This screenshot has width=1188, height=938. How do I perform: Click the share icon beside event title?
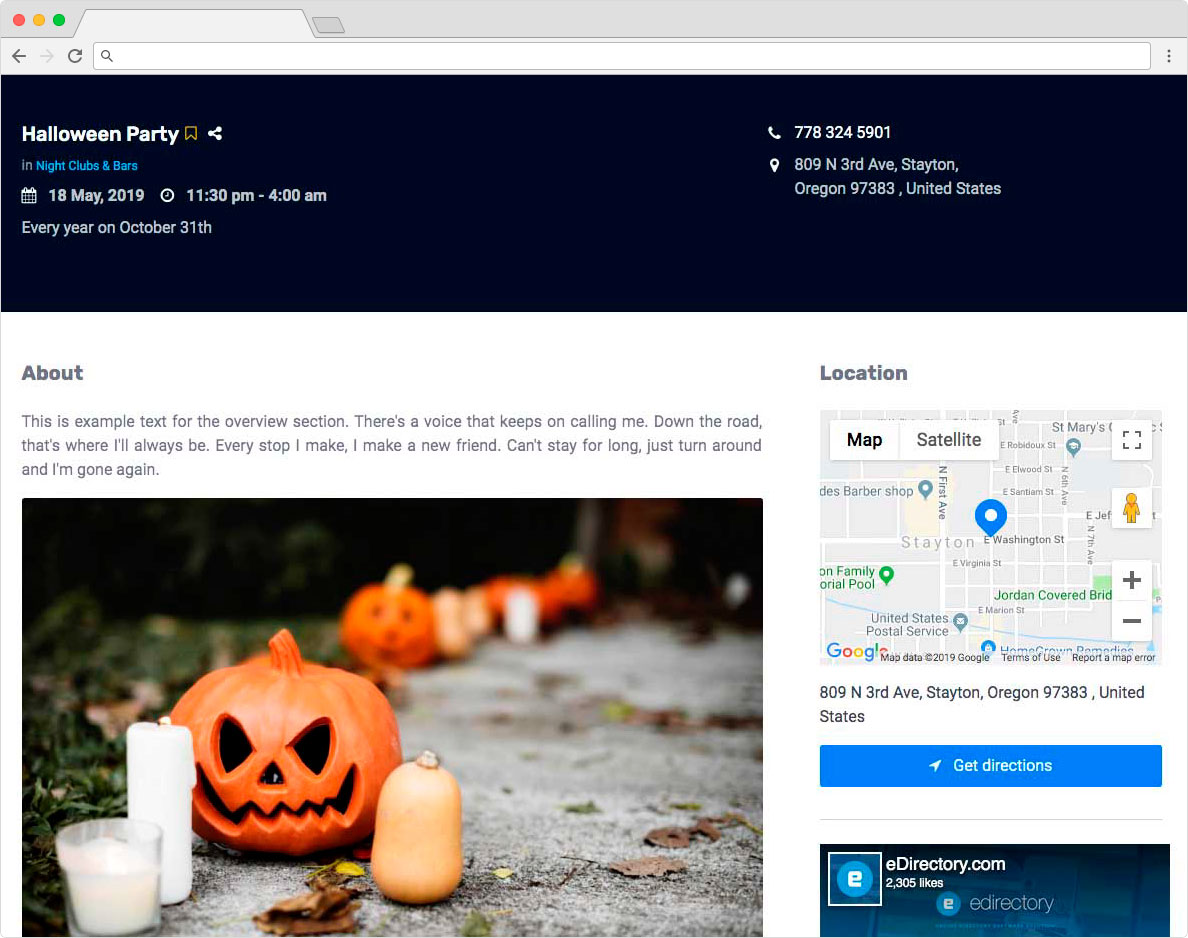pyautogui.click(x=215, y=134)
